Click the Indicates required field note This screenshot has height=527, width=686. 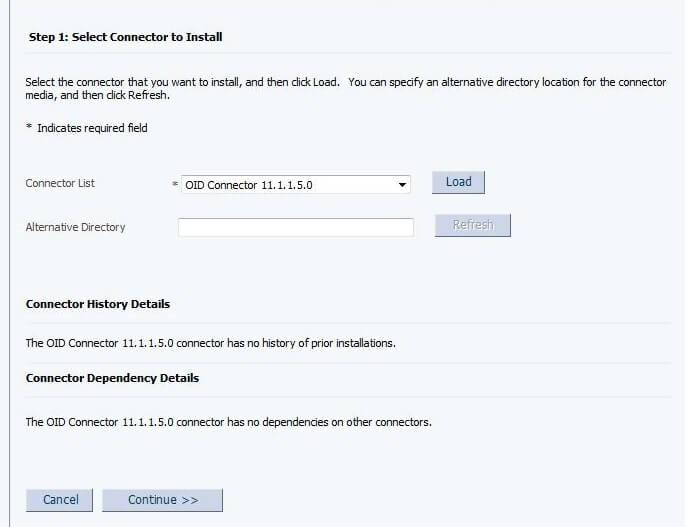tap(92, 128)
